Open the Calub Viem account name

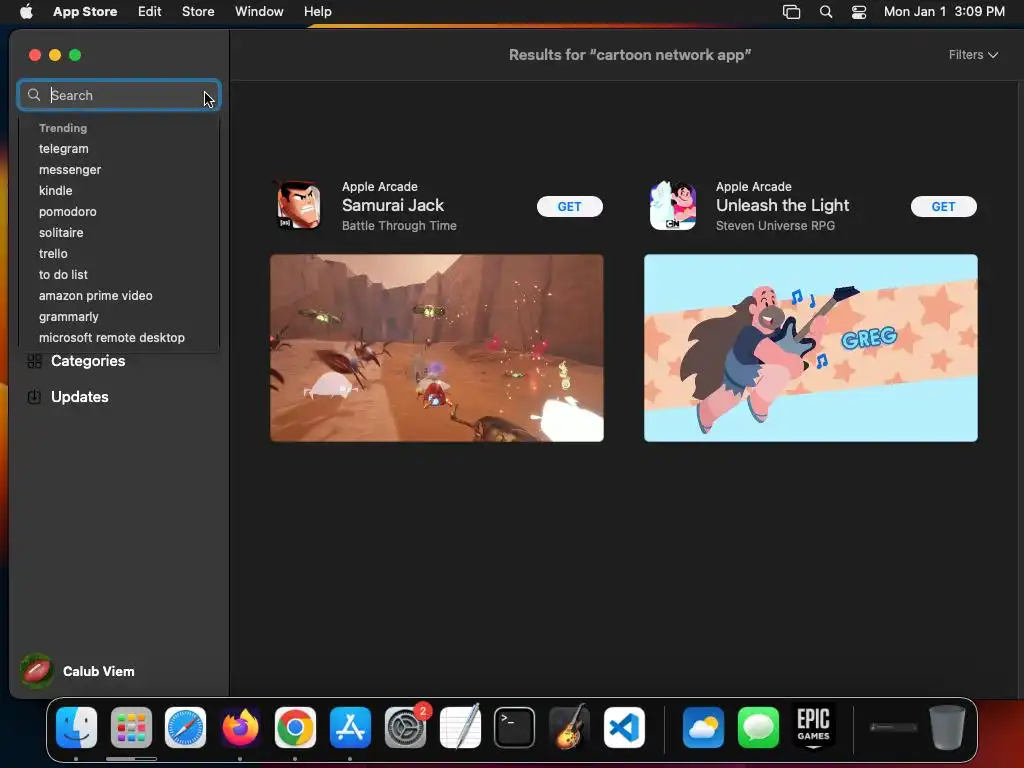coord(99,671)
